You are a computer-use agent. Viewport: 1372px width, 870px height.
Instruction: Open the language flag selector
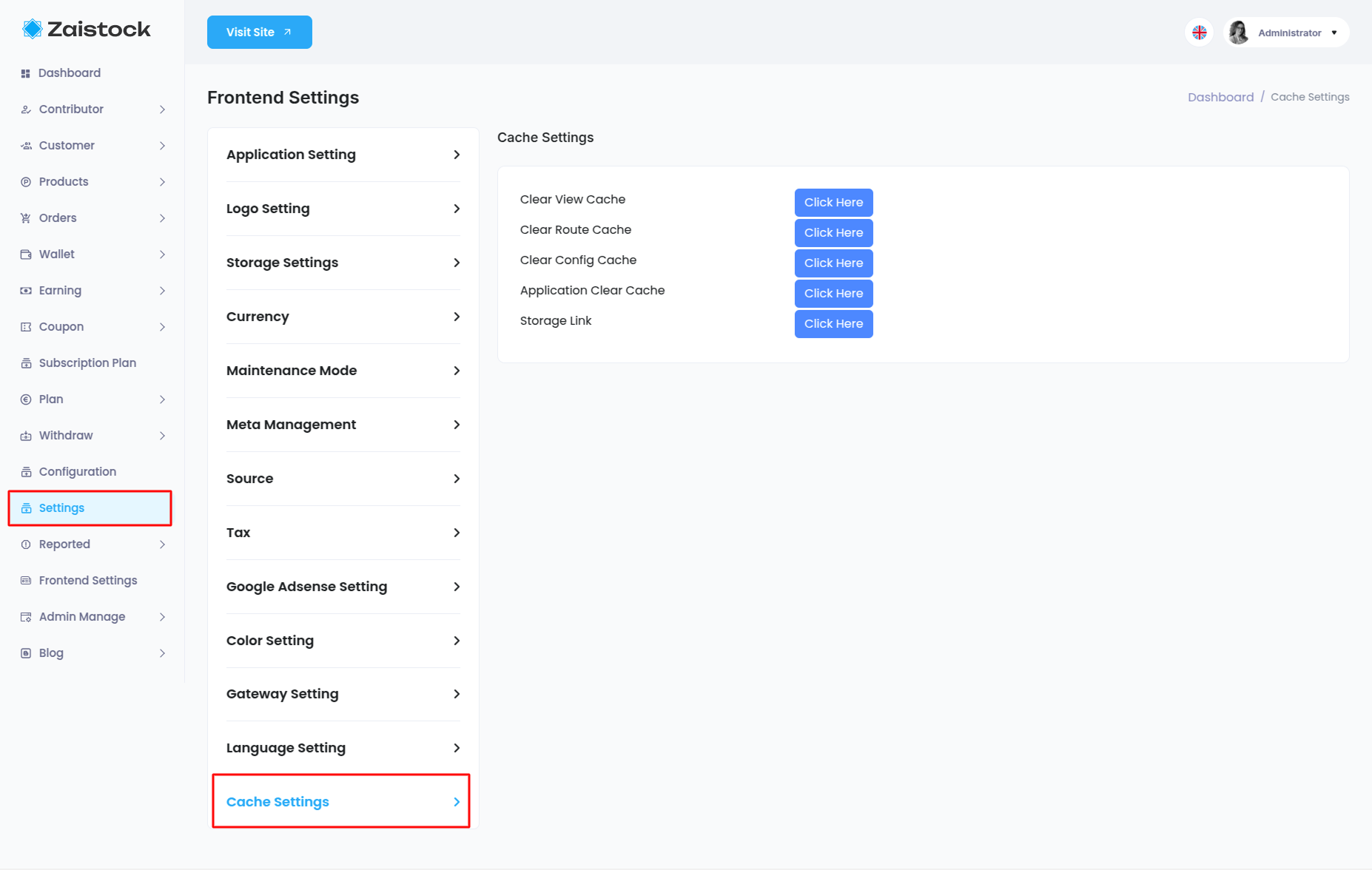1199,33
